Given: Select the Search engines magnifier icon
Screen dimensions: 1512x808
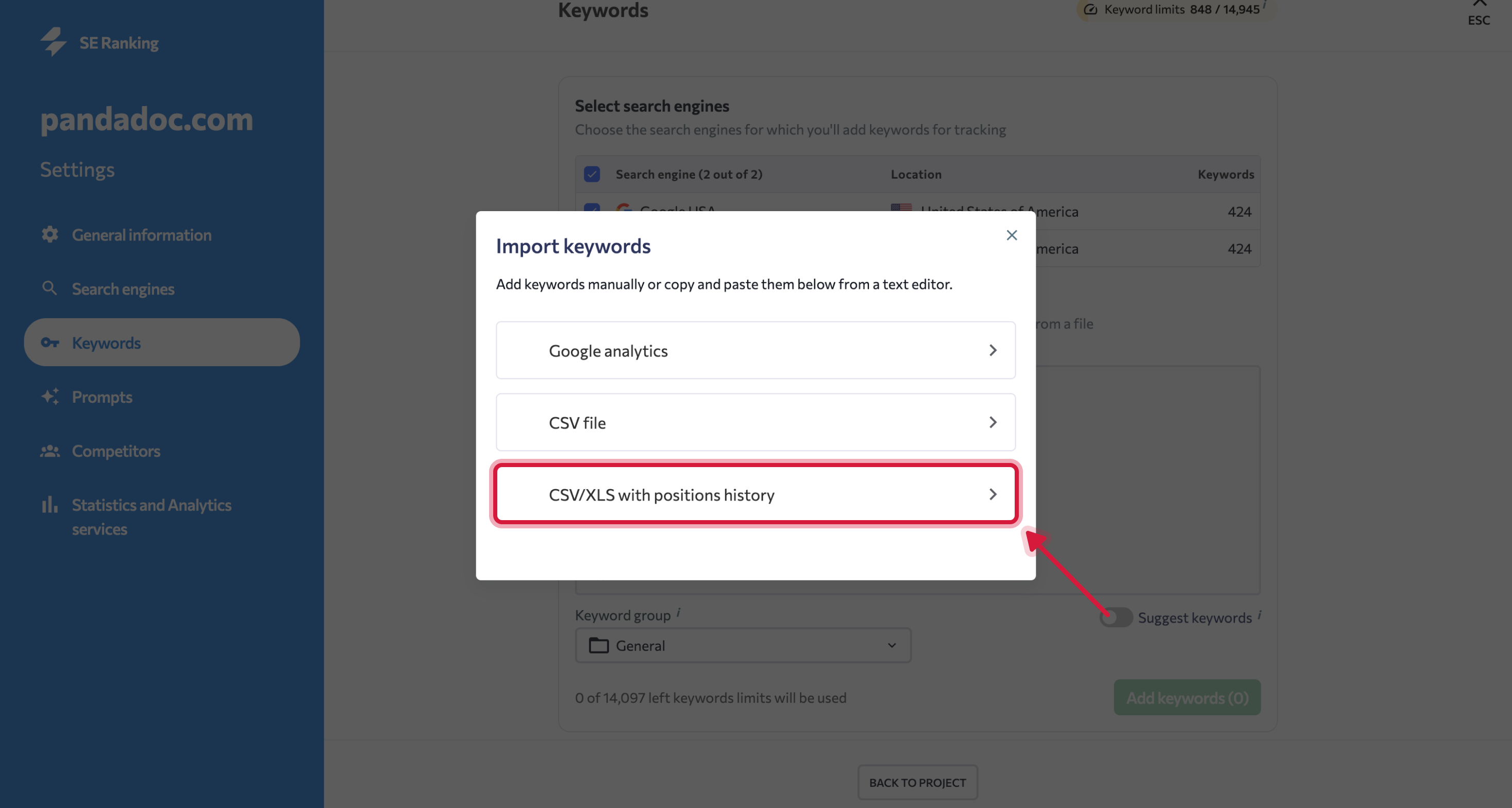Looking at the screenshot, I should pos(49,288).
